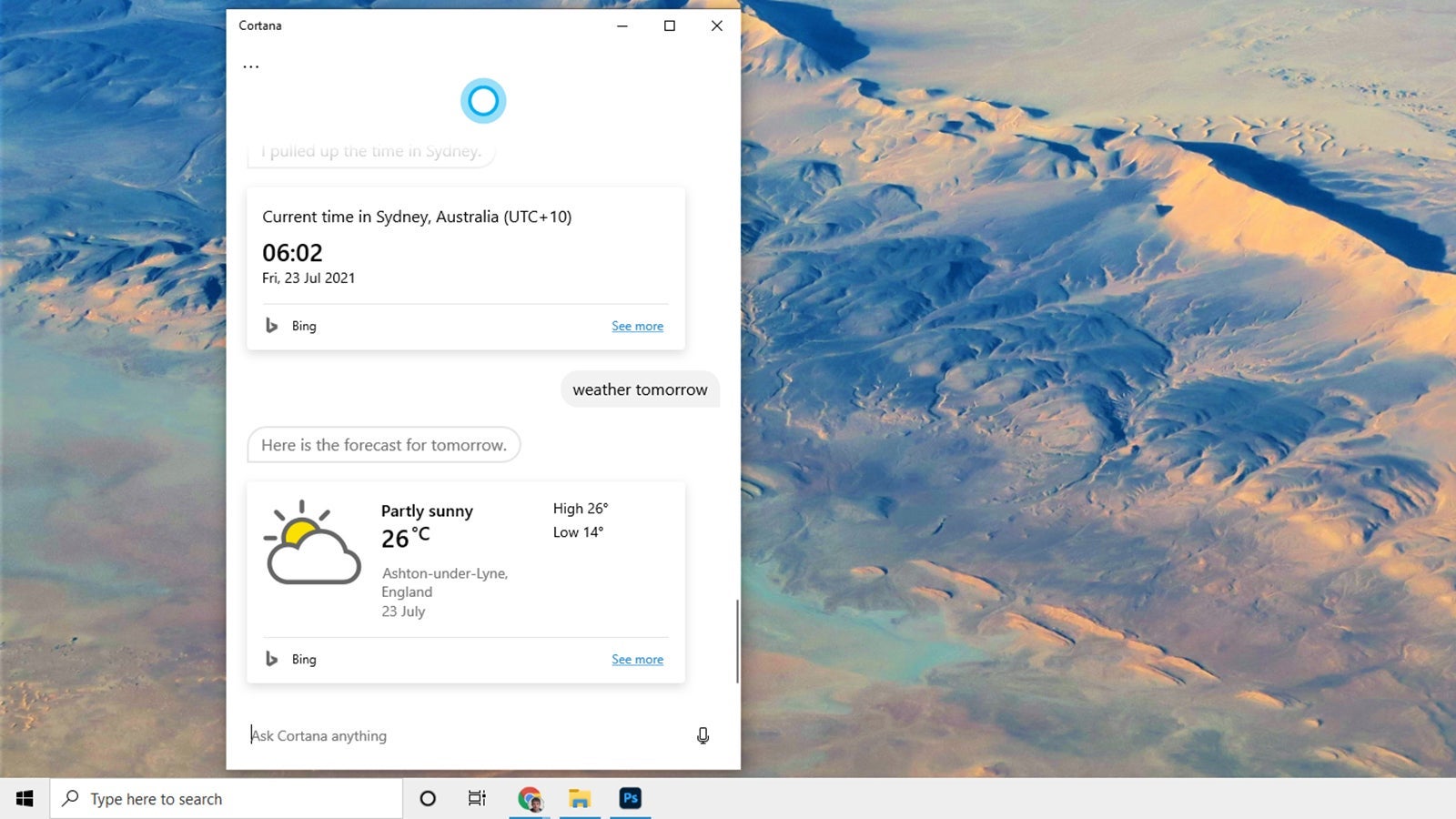Launch Google Chrome from the taskbar

530,798
